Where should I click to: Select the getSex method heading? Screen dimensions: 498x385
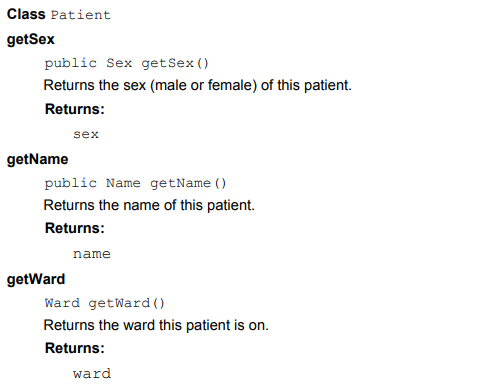pyautogui.click(x=31, y=40)
